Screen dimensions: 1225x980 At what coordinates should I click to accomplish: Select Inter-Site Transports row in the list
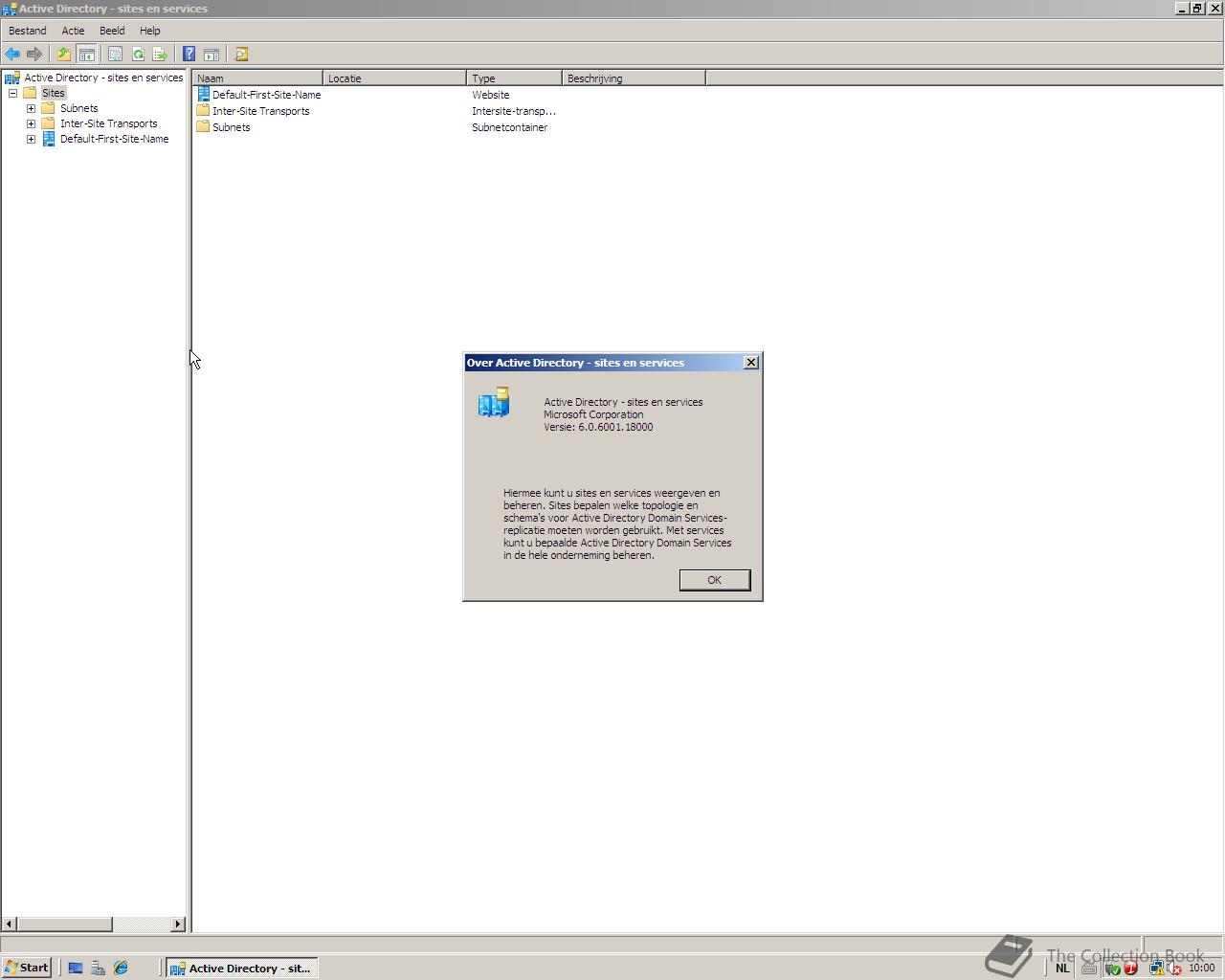coord(253,111)
